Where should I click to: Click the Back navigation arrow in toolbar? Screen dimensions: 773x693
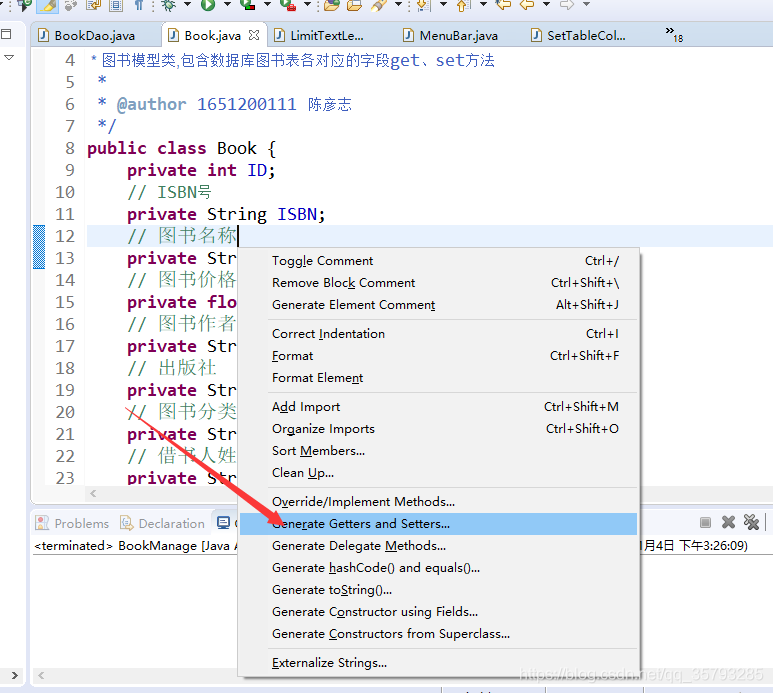[x=527, y=5]
